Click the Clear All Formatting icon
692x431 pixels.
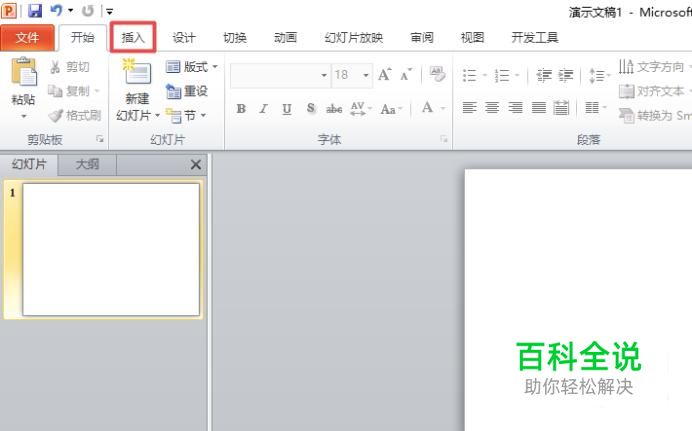coord(438,74)
